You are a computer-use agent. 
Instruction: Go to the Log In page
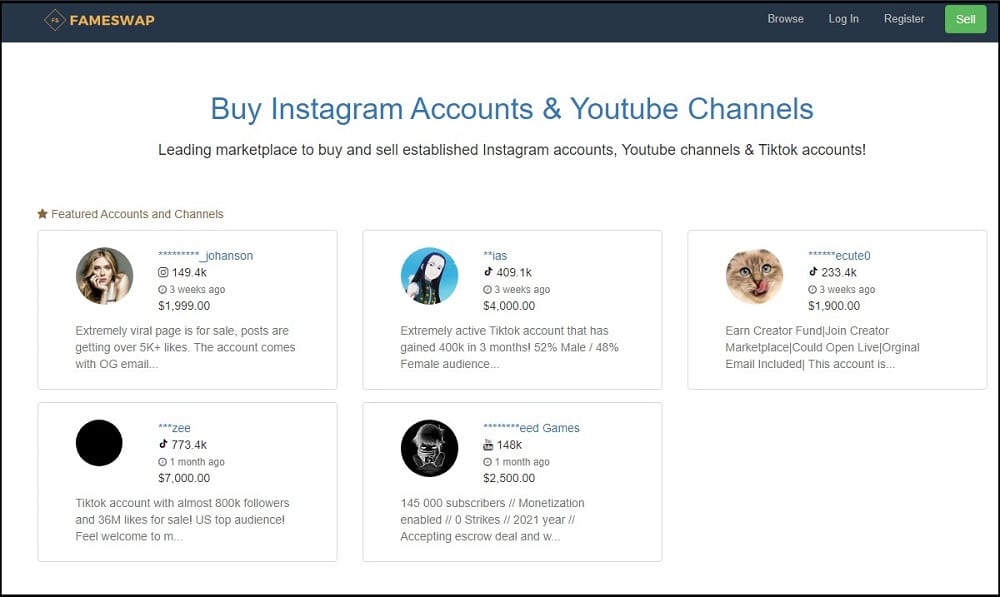(x=843, y=19)
